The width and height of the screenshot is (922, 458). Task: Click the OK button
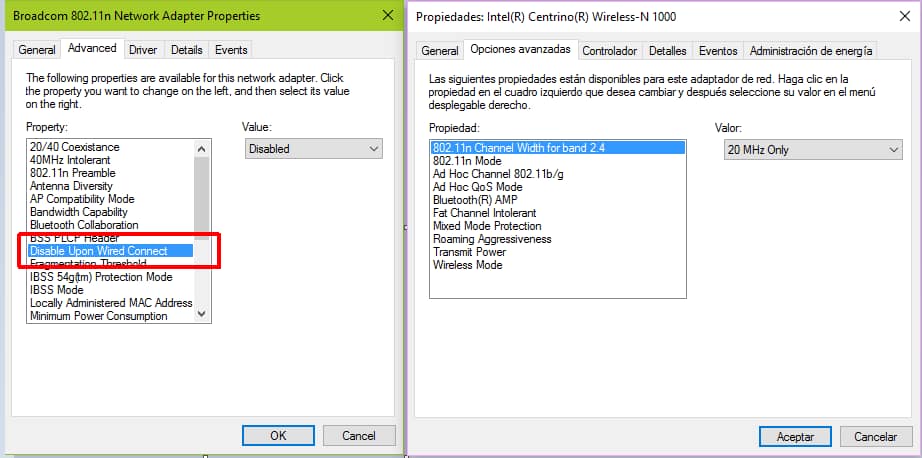point(278,436)
